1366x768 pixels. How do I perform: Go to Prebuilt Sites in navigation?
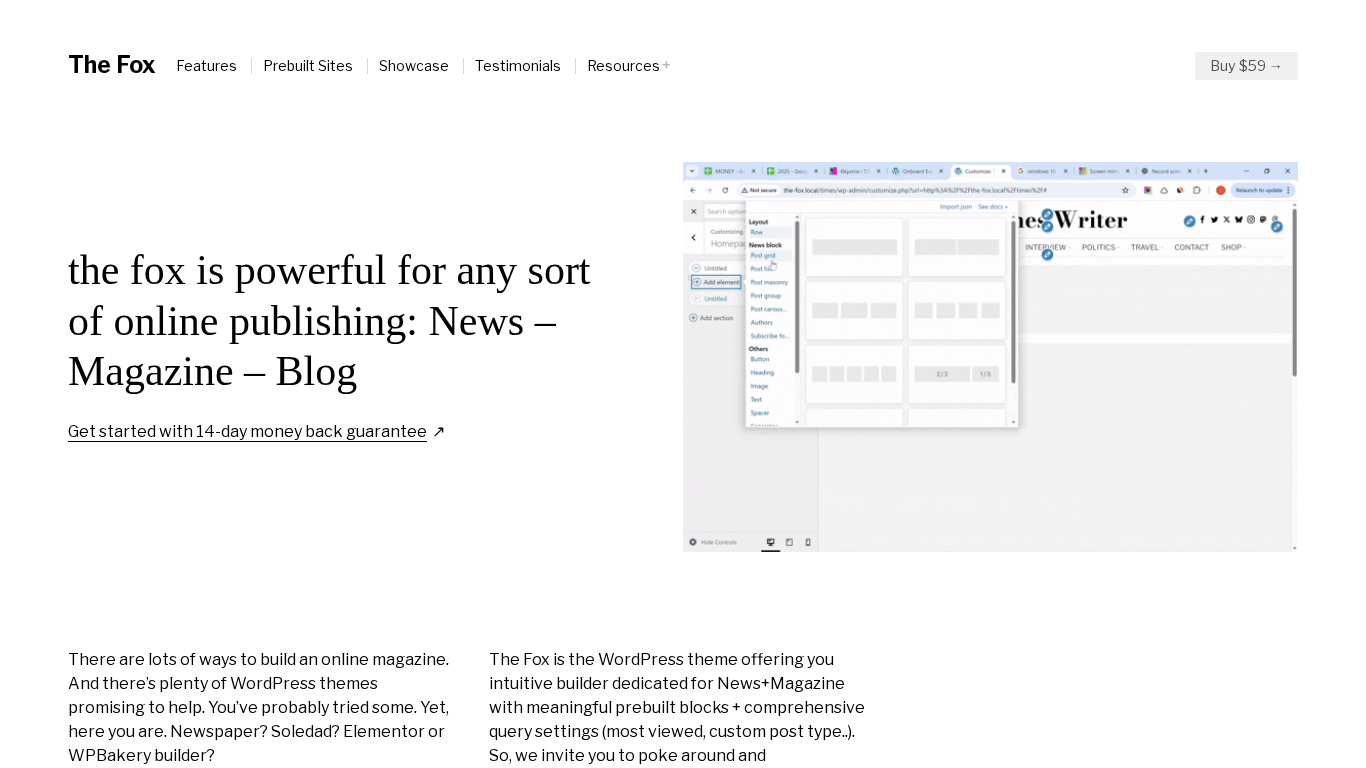[x=308, y=66]
